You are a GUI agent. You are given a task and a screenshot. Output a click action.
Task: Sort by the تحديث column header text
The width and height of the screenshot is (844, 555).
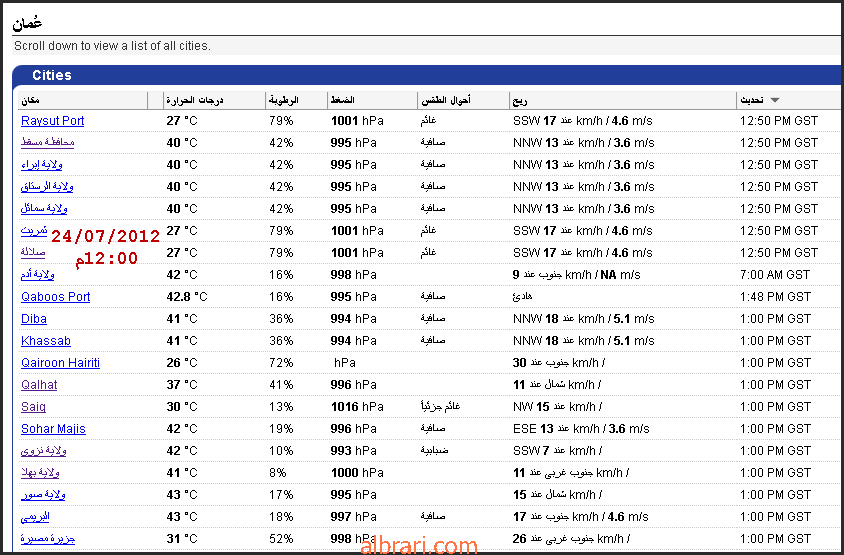(752, 100)
